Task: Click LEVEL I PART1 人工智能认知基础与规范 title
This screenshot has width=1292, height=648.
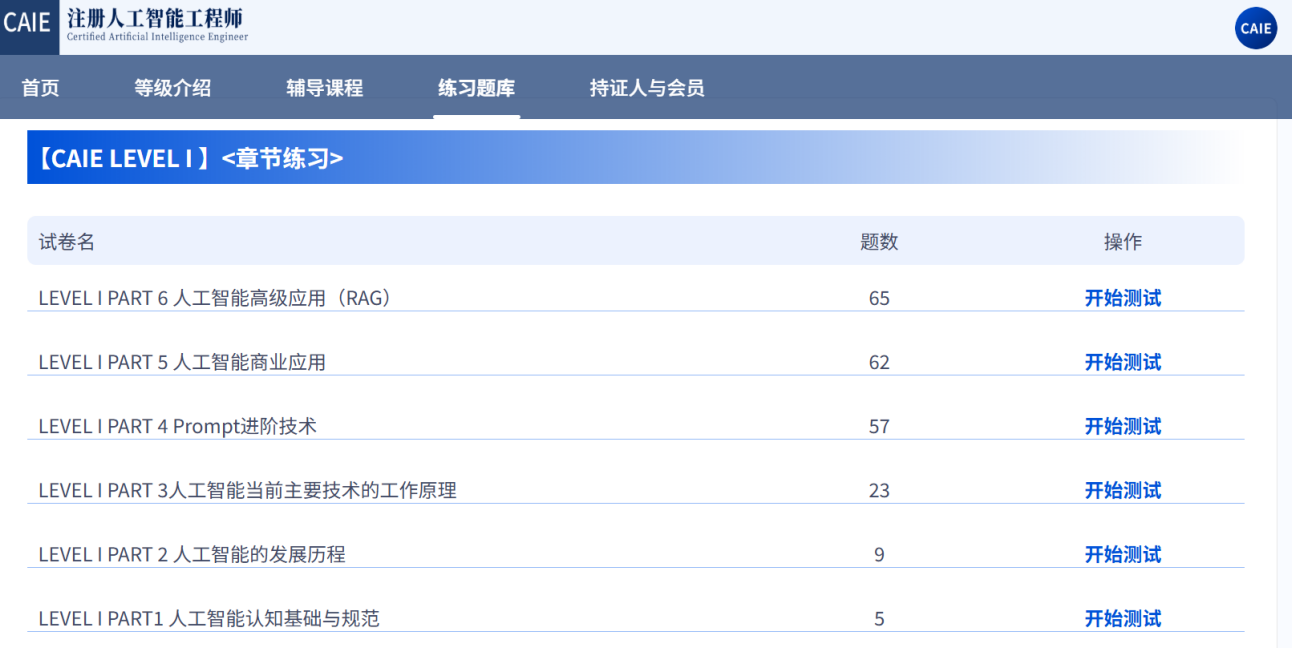Action: tap(209, 618)
